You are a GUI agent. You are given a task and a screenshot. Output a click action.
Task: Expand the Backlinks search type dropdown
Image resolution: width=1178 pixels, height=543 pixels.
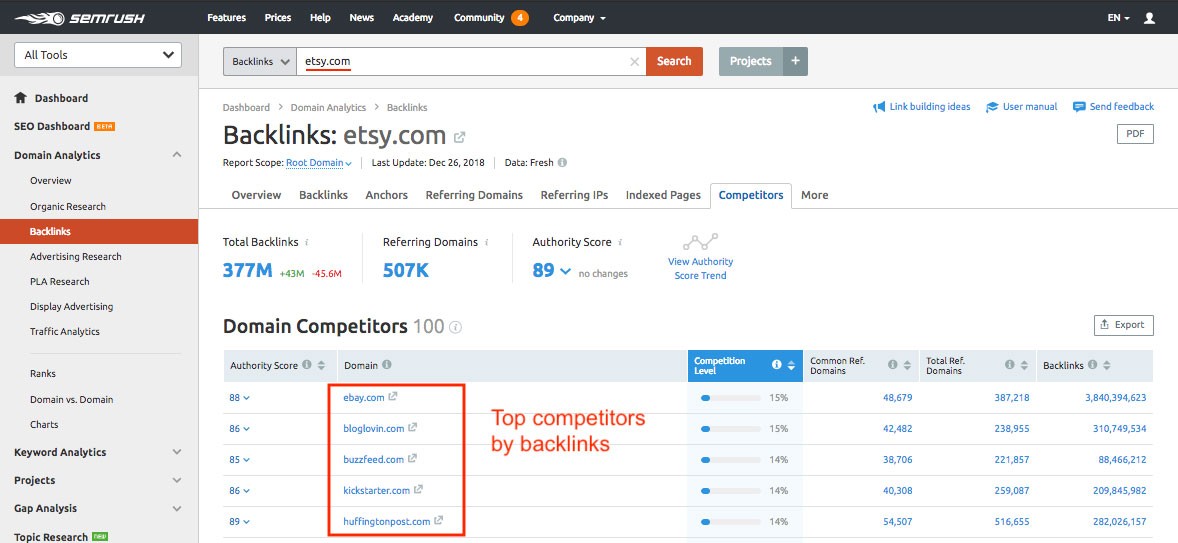[259, 61]
